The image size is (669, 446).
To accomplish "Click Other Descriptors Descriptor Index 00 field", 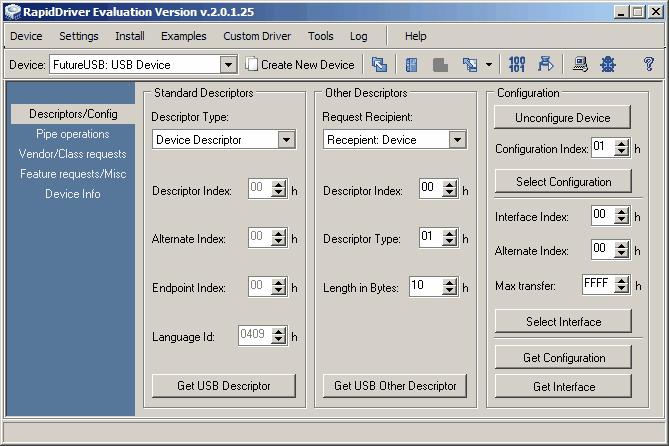I will coord(431,188).
